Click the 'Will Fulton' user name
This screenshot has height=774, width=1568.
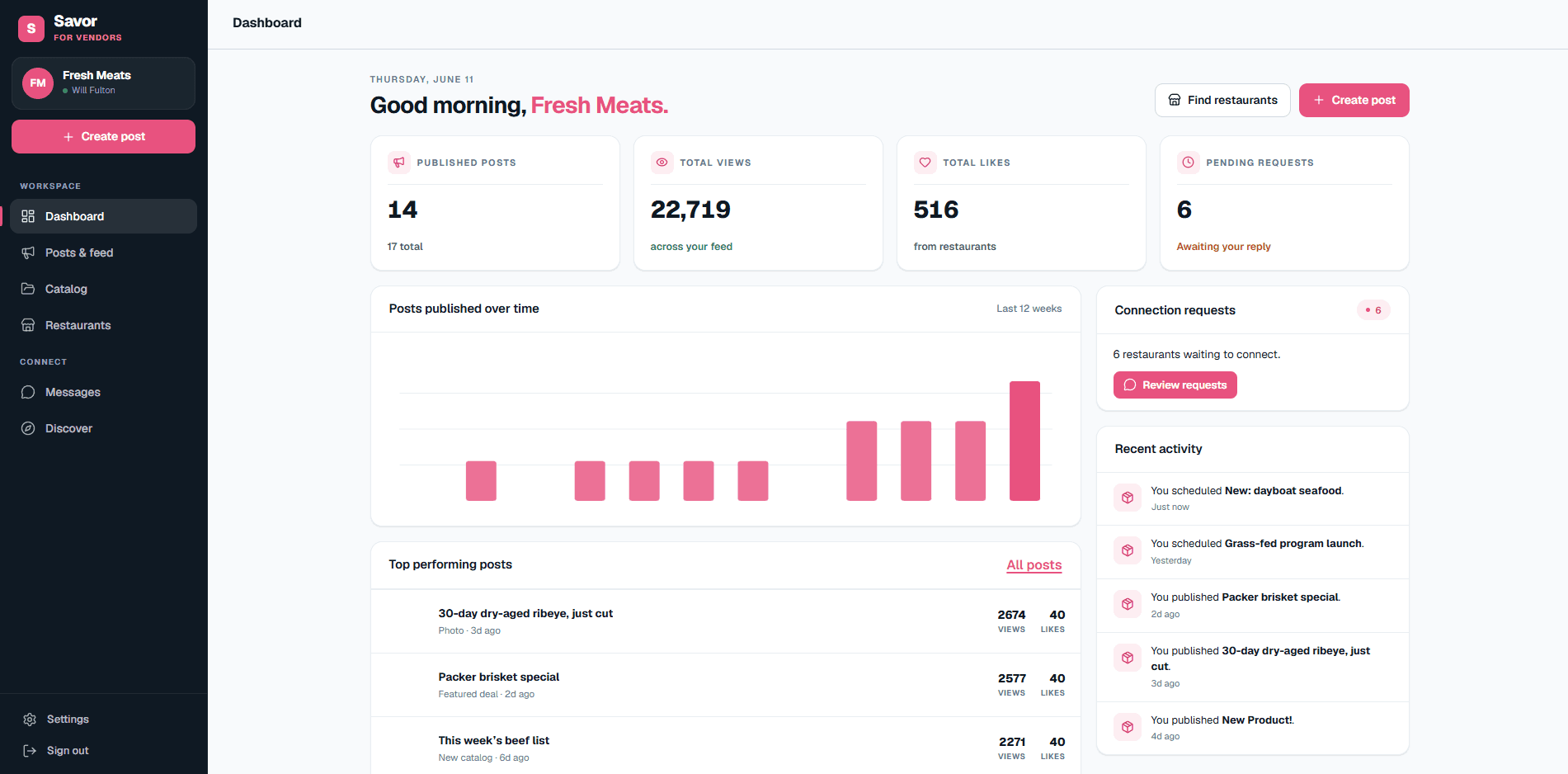coord(93,91)
